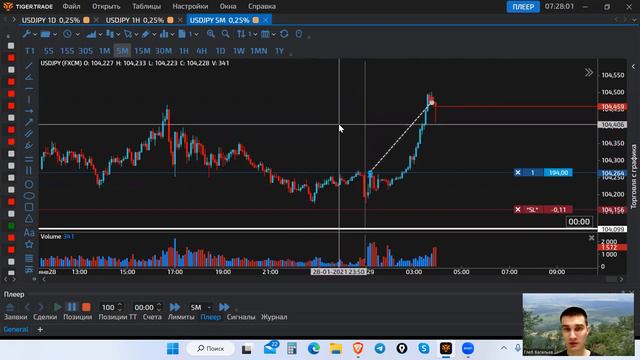Open the Журнал tab
The image size is (640, 360).
coord(274,317)
